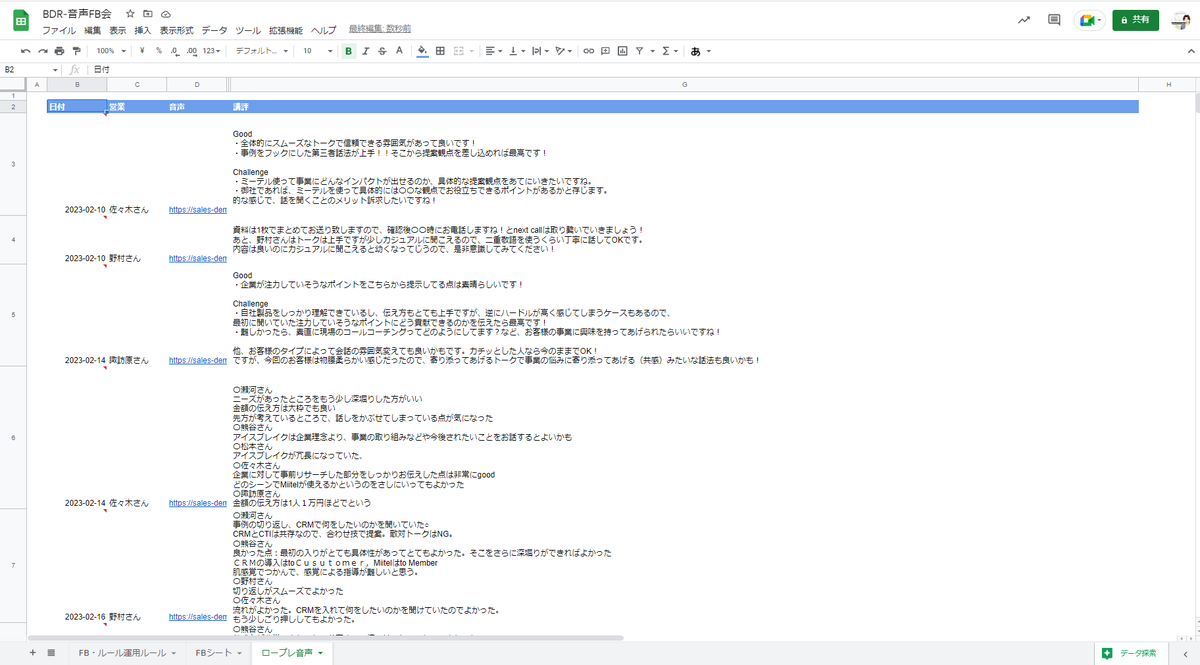Toggle bold formatting
The width and height of the screenshot is (1200, 665).
(x=349, y=50)
